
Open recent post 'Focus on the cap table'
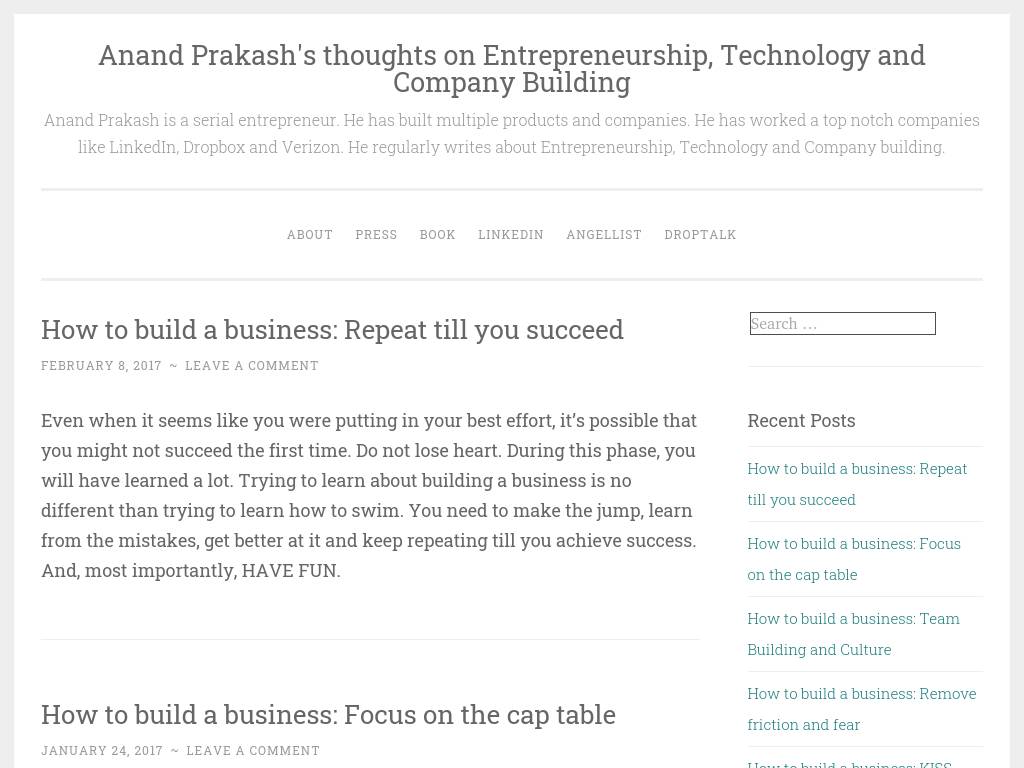click(x=854, y=559)
